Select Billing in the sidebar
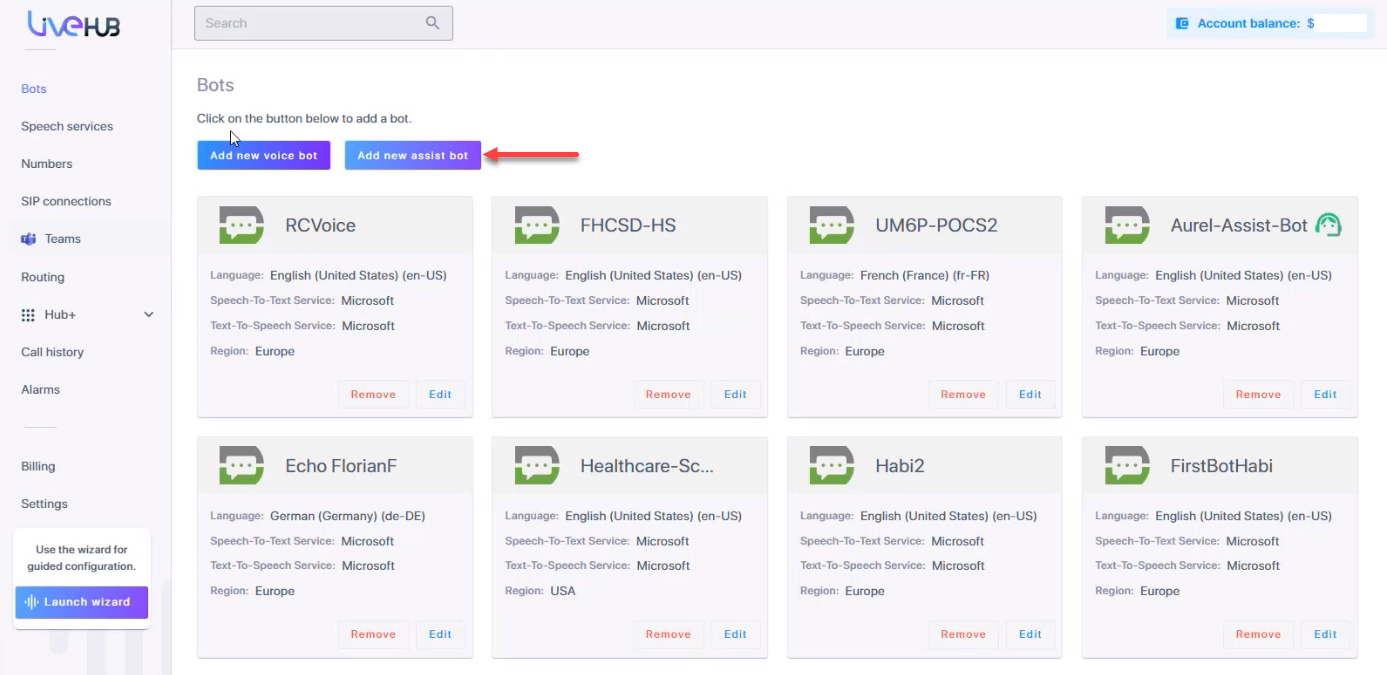 [38, 466]
